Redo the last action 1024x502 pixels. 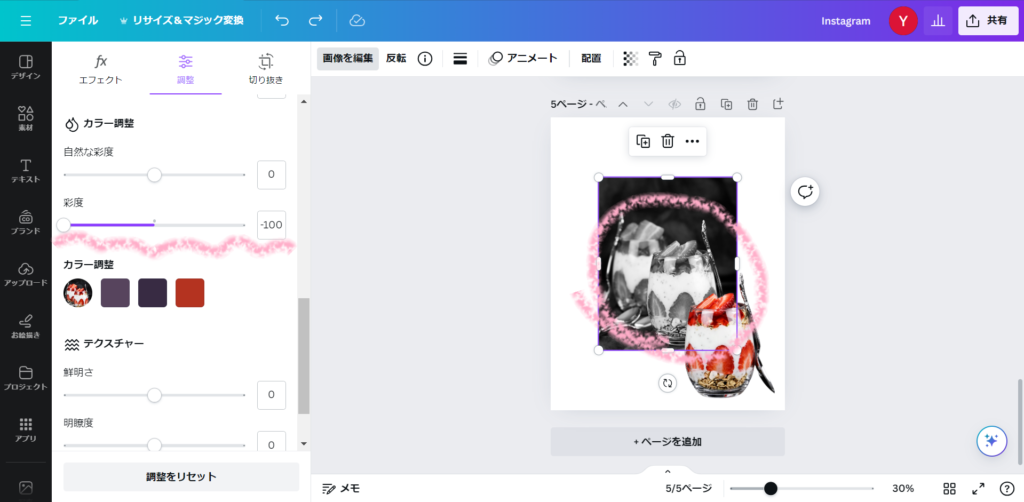pos(315,21)
